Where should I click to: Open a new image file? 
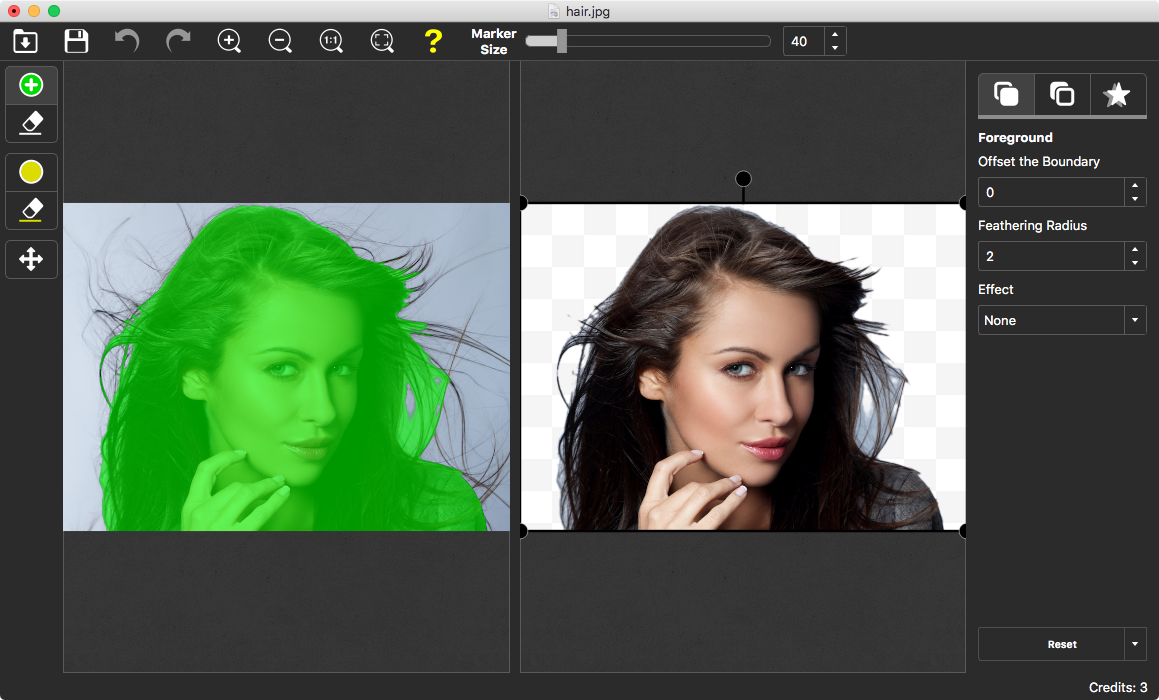point(25,41)
